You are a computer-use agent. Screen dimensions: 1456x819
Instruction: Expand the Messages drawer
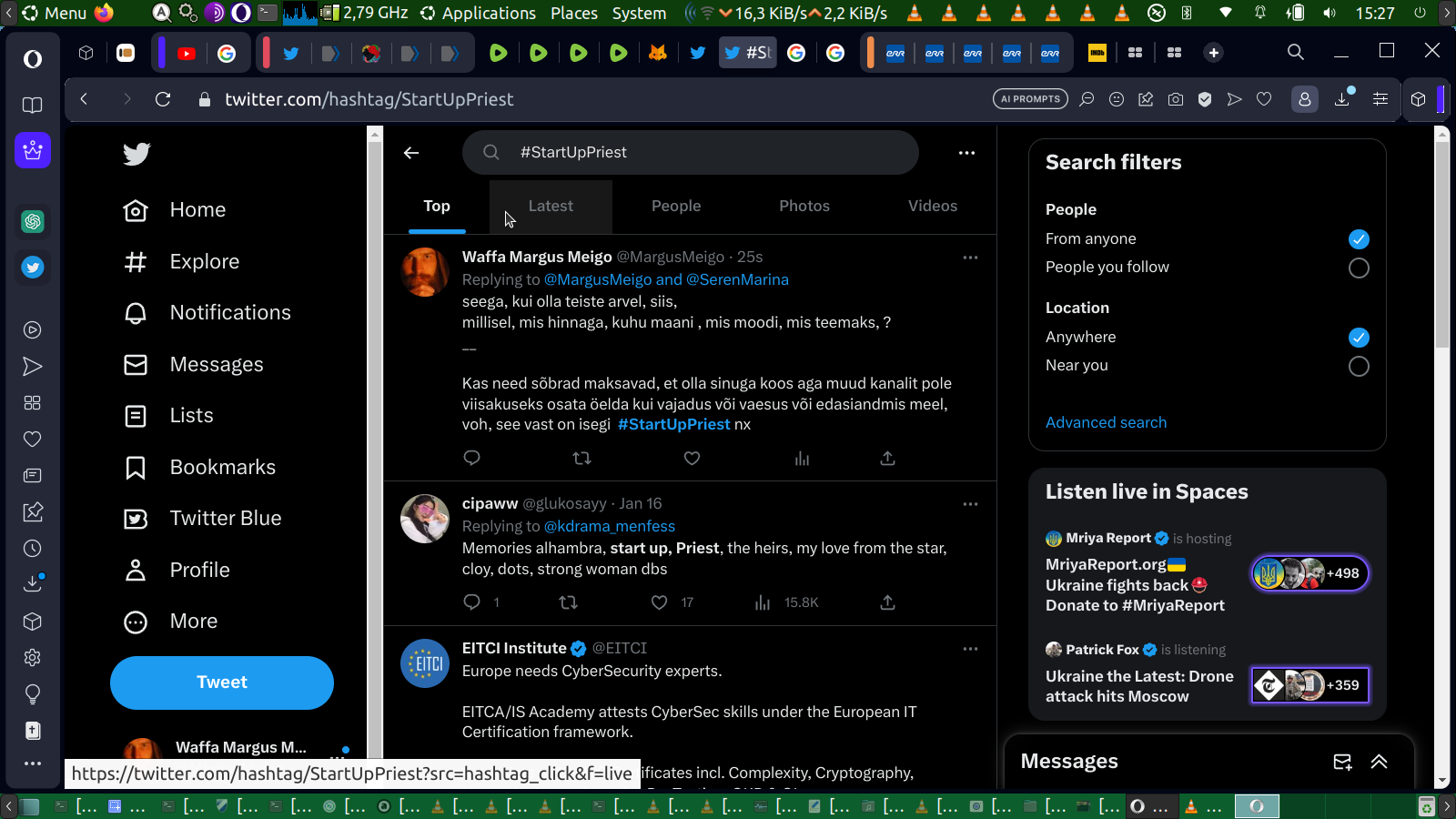pyautogui.click(x=1380, y=762)
